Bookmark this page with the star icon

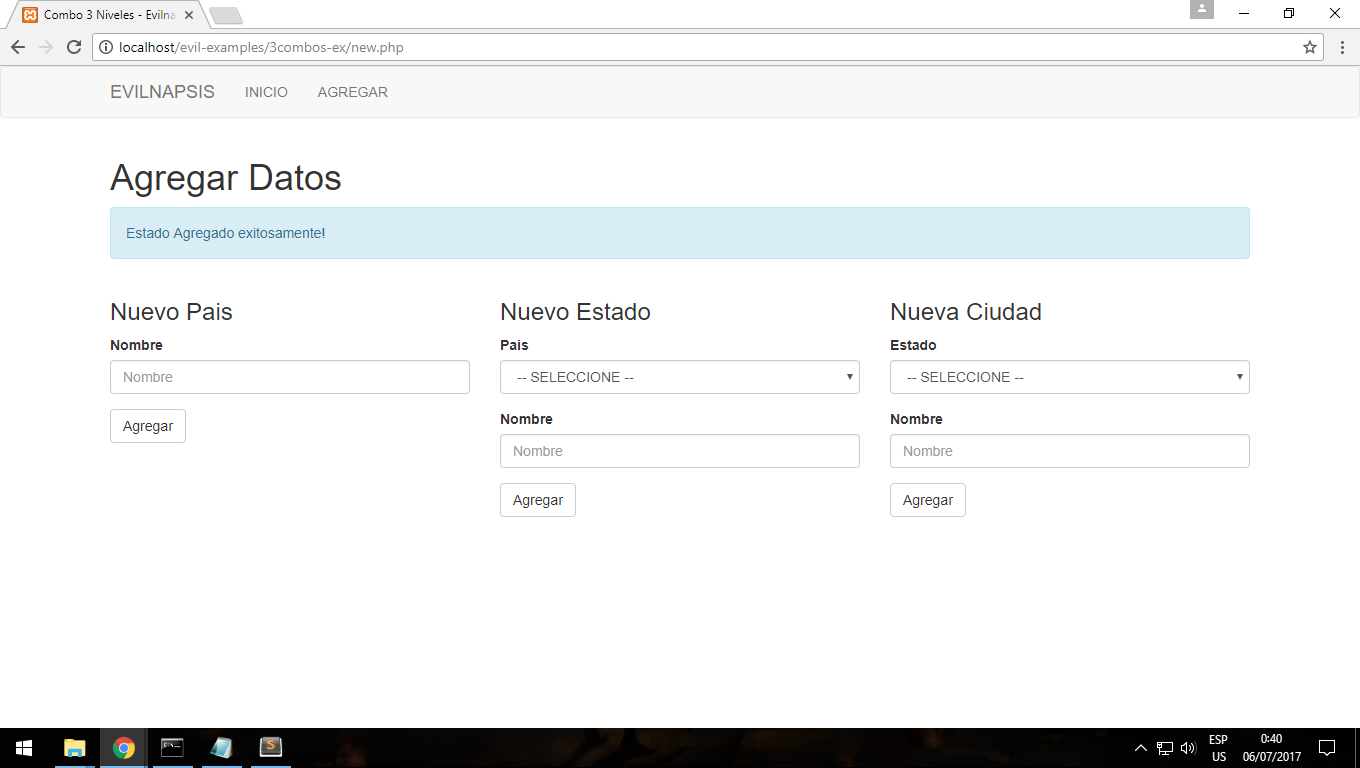[1309, 47]
